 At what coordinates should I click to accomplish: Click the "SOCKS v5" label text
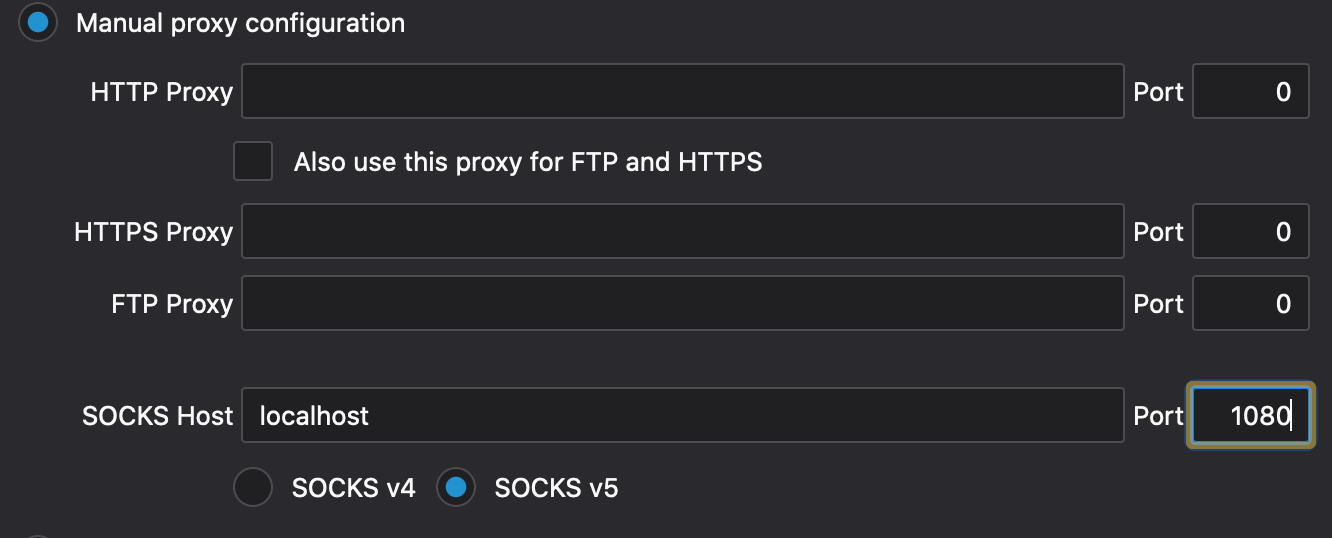[x=556, y=488]
